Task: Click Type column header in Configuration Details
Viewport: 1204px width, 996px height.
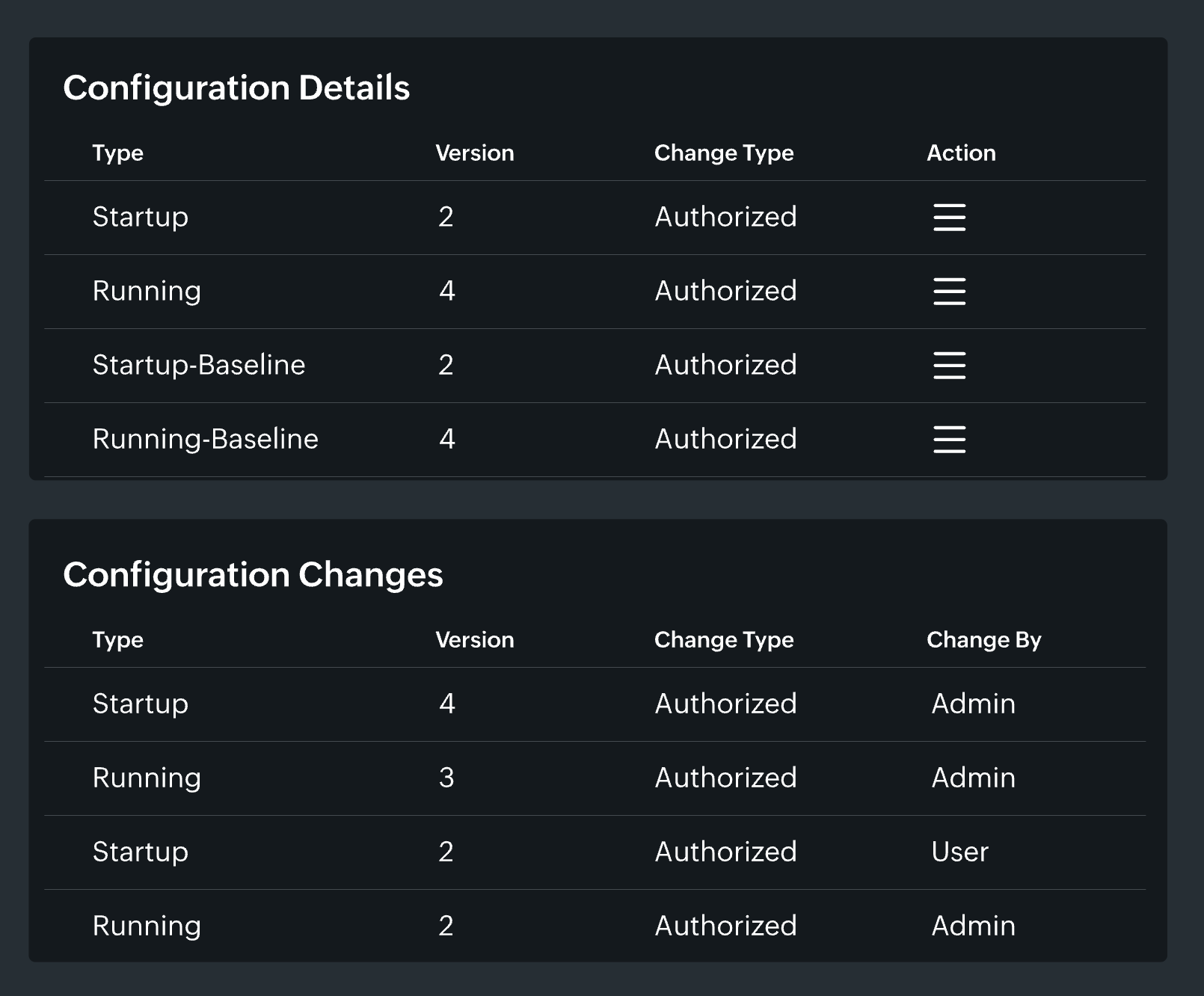Action: pyautogui.click(x=117, y=153)
